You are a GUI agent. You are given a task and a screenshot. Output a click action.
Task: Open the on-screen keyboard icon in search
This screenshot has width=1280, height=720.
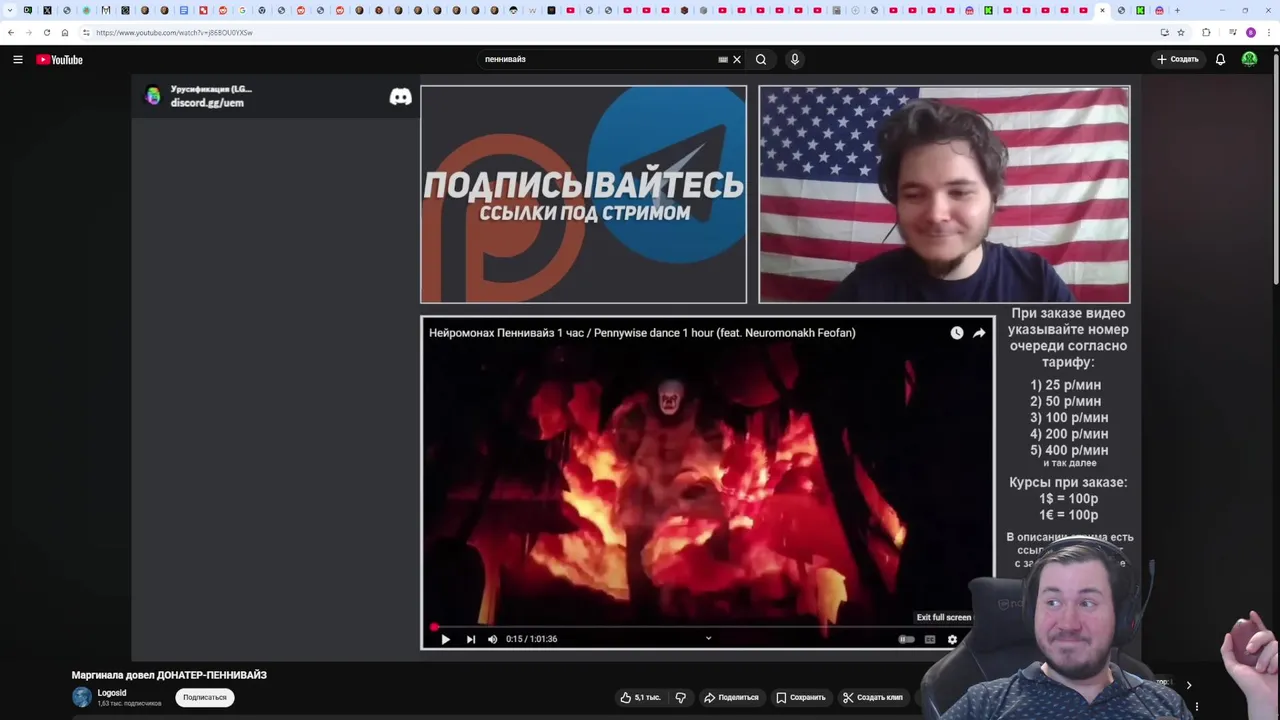tap(723, 59)
